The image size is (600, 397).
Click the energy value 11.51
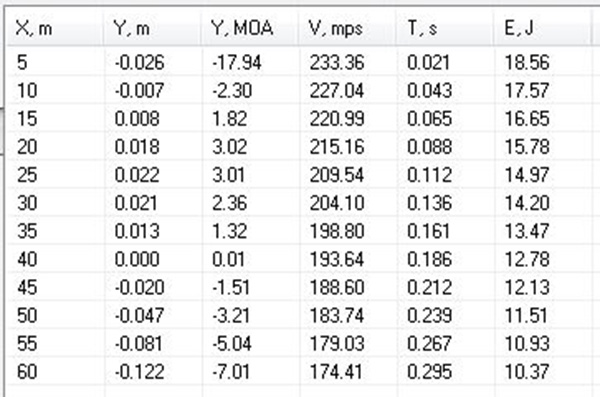(x=526, y=315)
